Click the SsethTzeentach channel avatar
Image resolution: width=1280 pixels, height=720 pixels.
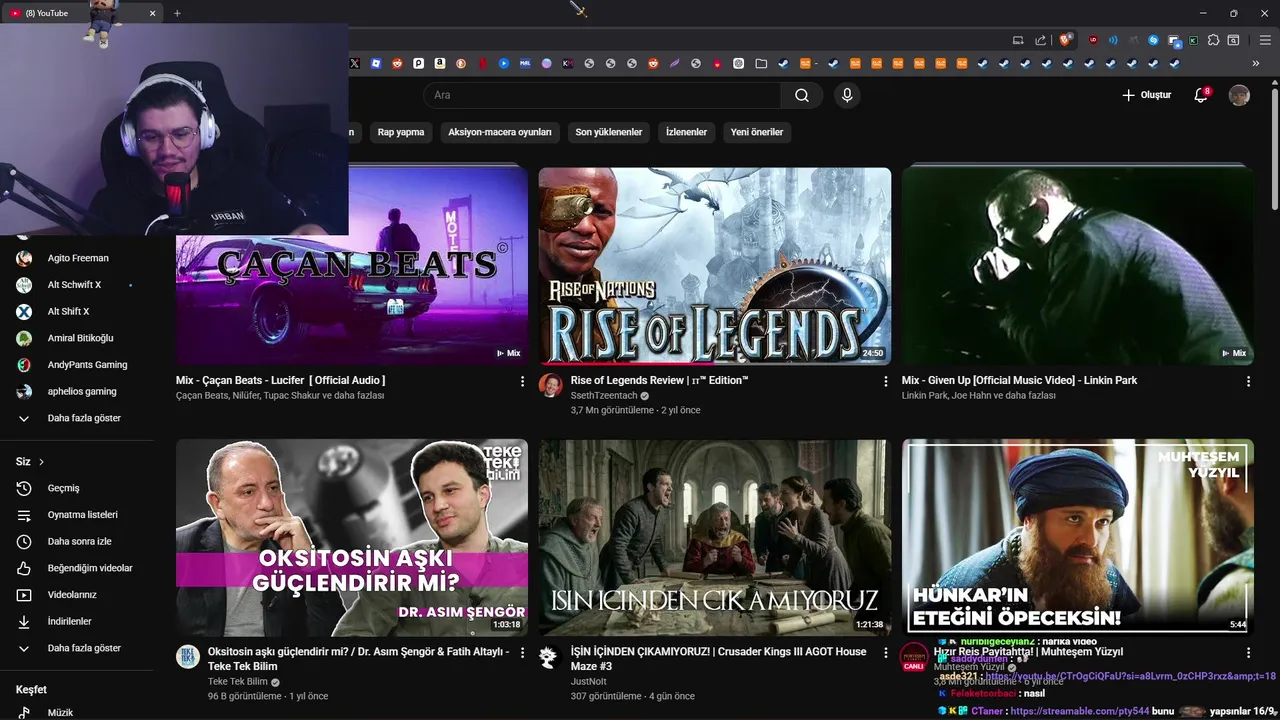(x=550, y=386)
